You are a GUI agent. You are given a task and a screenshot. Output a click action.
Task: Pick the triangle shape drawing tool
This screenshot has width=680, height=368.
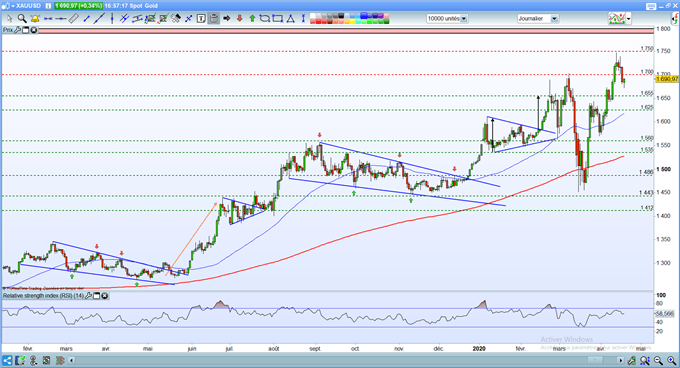pos(291,19)
